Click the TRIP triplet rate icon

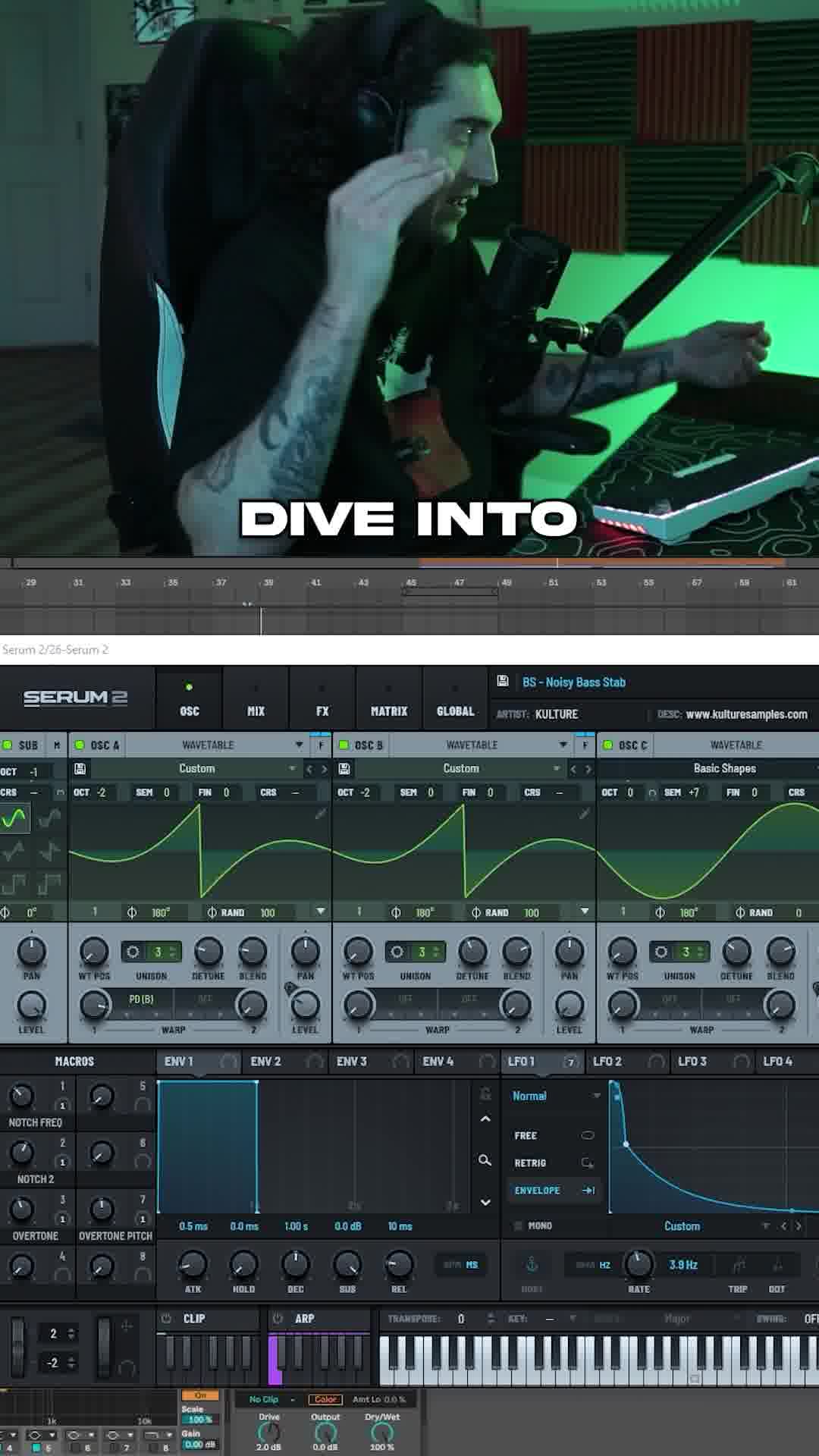tap(738, 1264)
